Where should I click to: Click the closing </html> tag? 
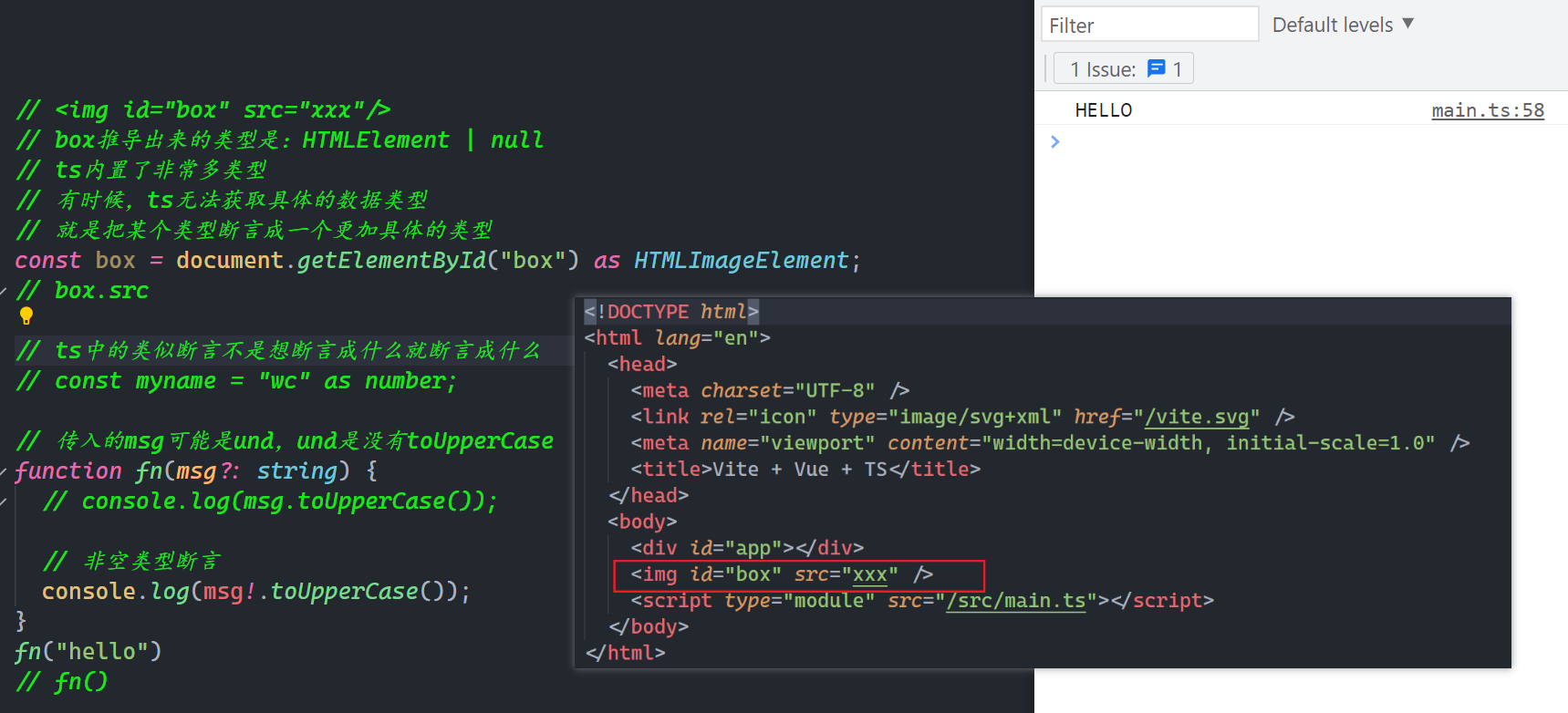coord(626,653)
